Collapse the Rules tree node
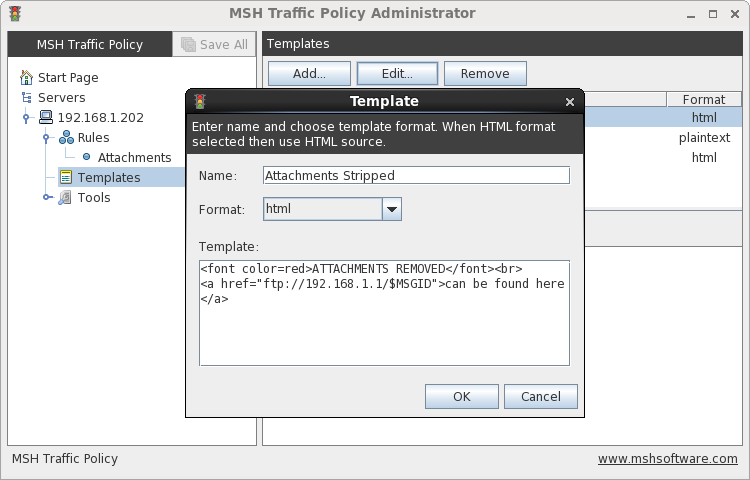Screen dimensions: 750x480 click(x=46, y=138)
